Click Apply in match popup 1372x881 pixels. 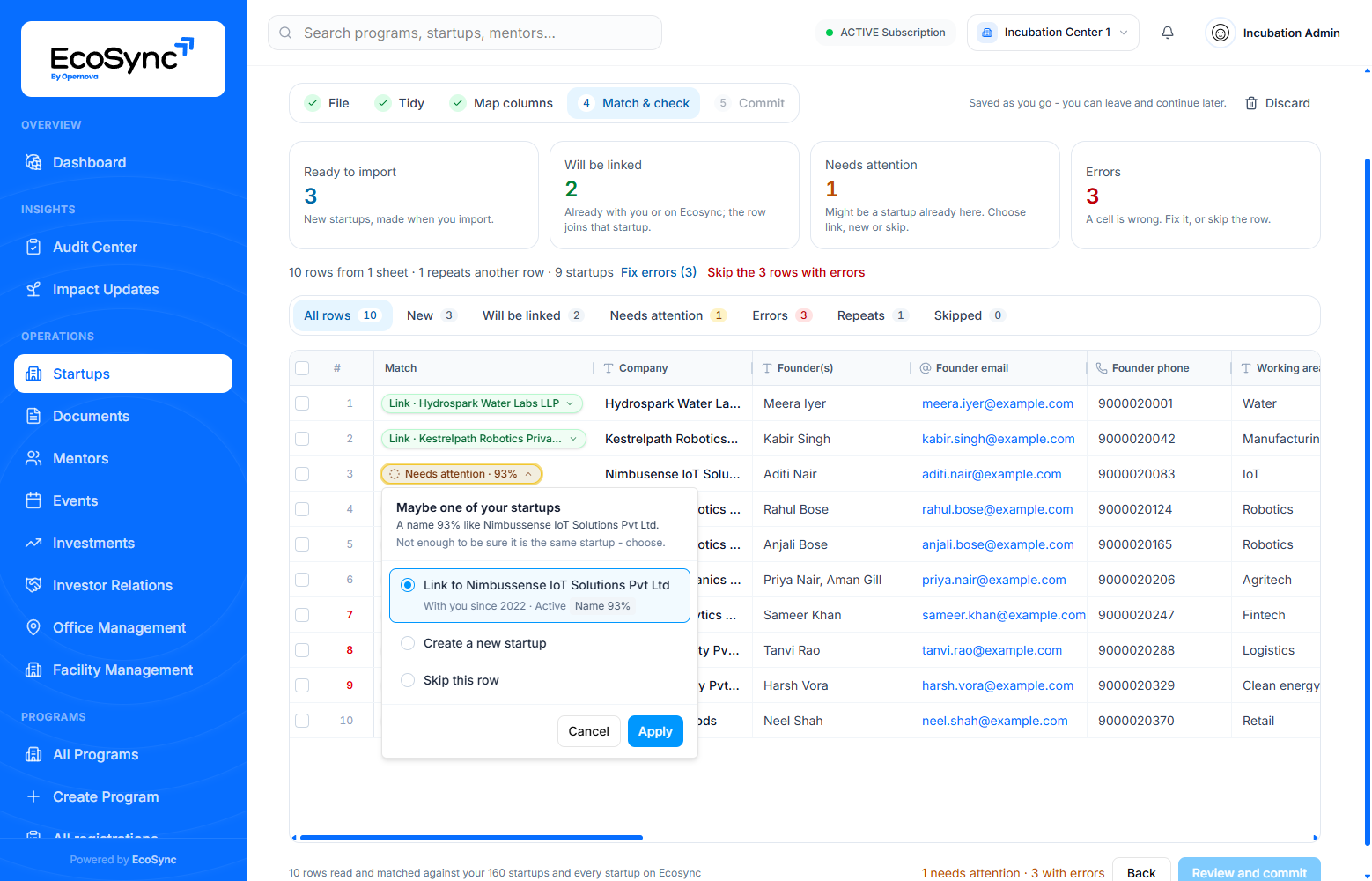click(655, 731)
